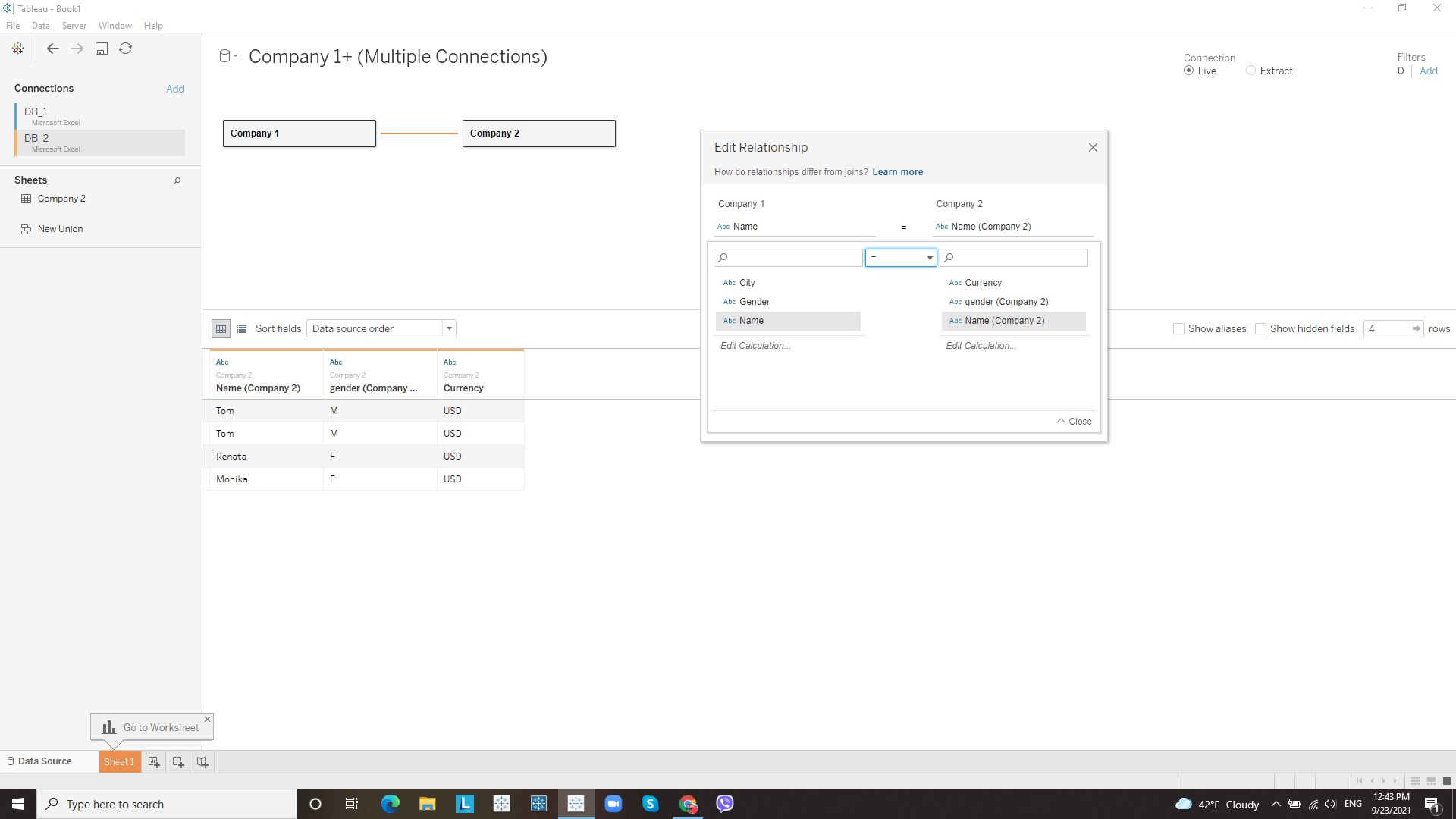Click the search sheets magnifier icon
The height and width of the screenshot is (819, 1456).
(x=177, y=180)
